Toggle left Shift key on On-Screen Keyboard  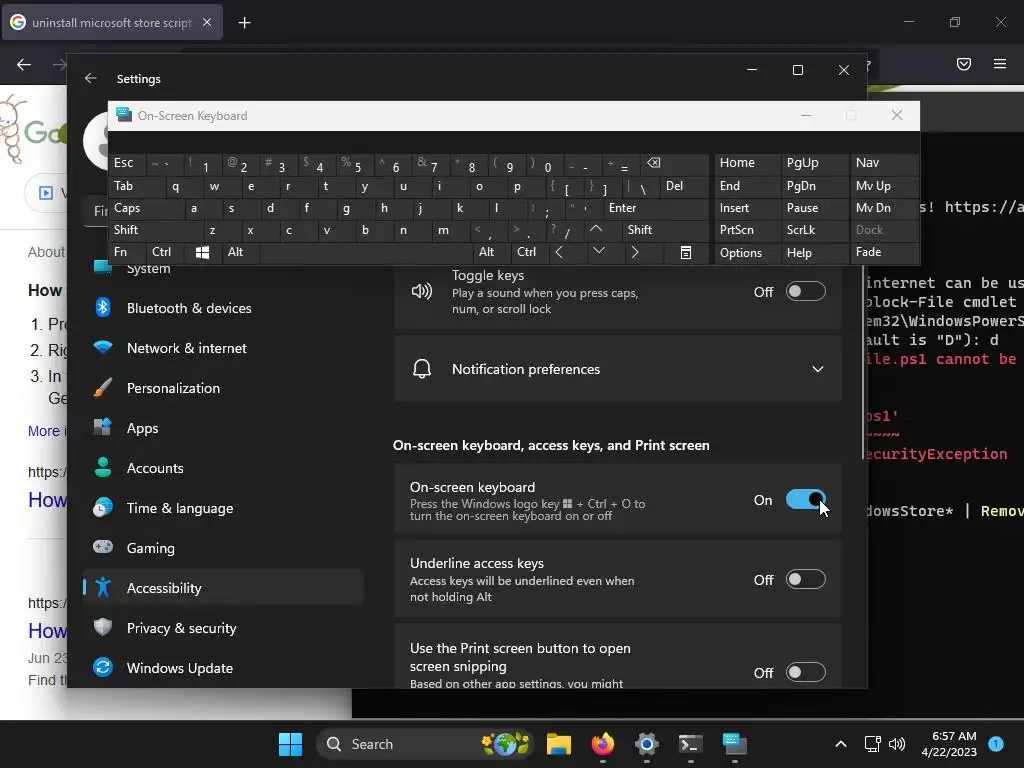(155, 230)
